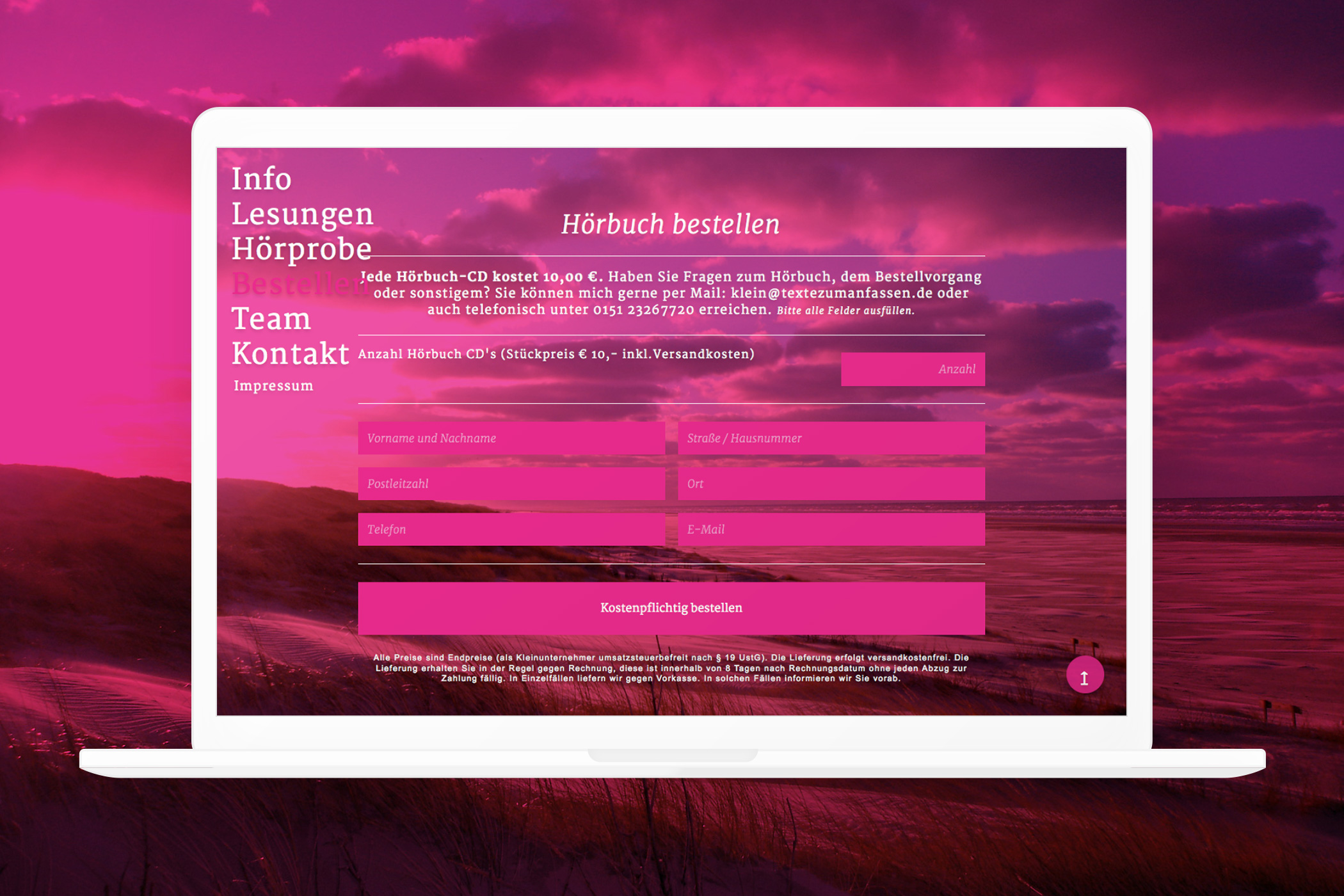Open the Info menu item
Screen dimensions: 1344x896
click(x=261, y=179)
